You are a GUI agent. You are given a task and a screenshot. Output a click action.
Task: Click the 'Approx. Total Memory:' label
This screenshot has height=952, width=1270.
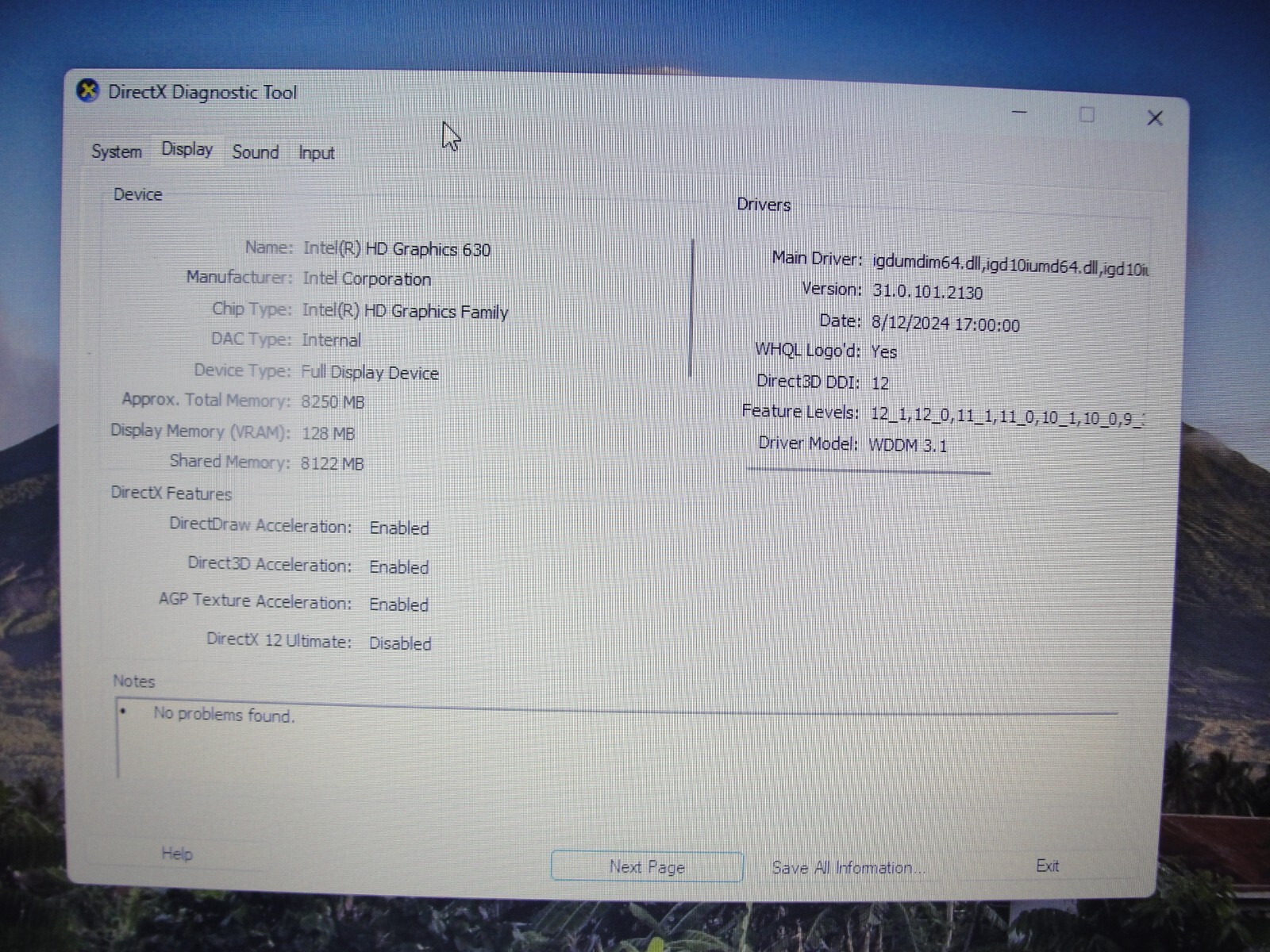pos(206,400)
